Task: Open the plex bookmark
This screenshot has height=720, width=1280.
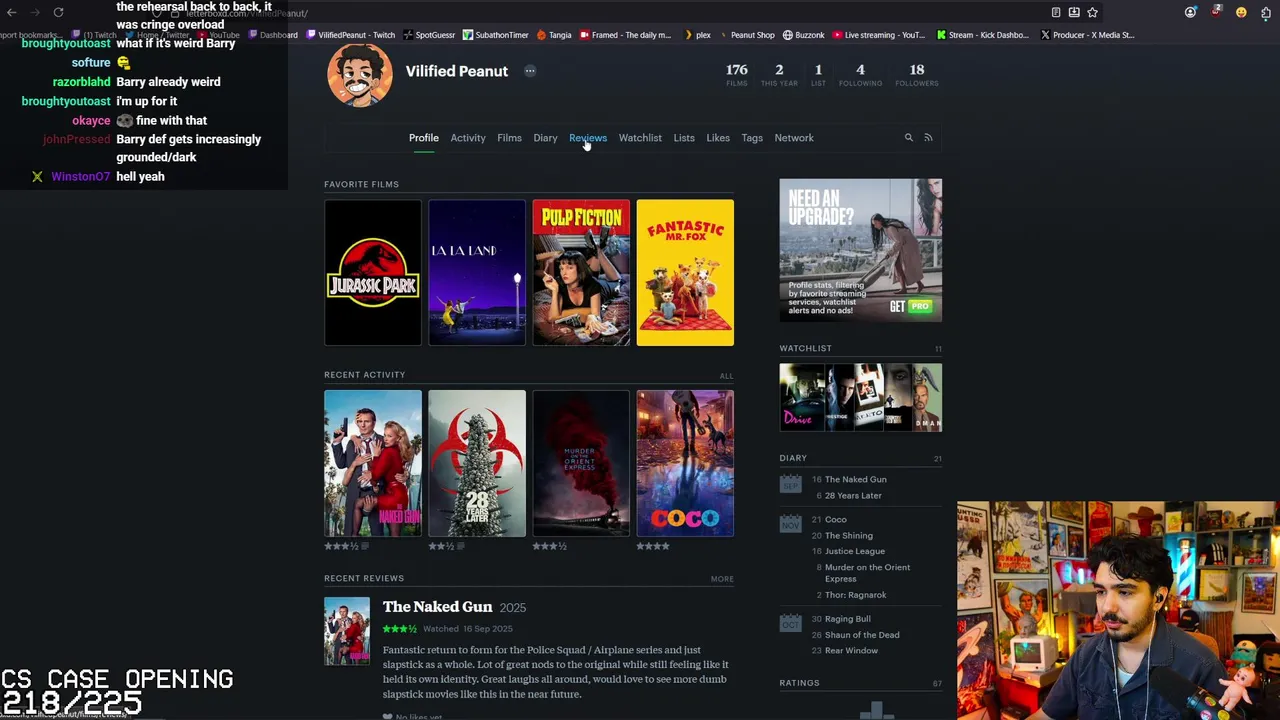Action: (697, 35)
